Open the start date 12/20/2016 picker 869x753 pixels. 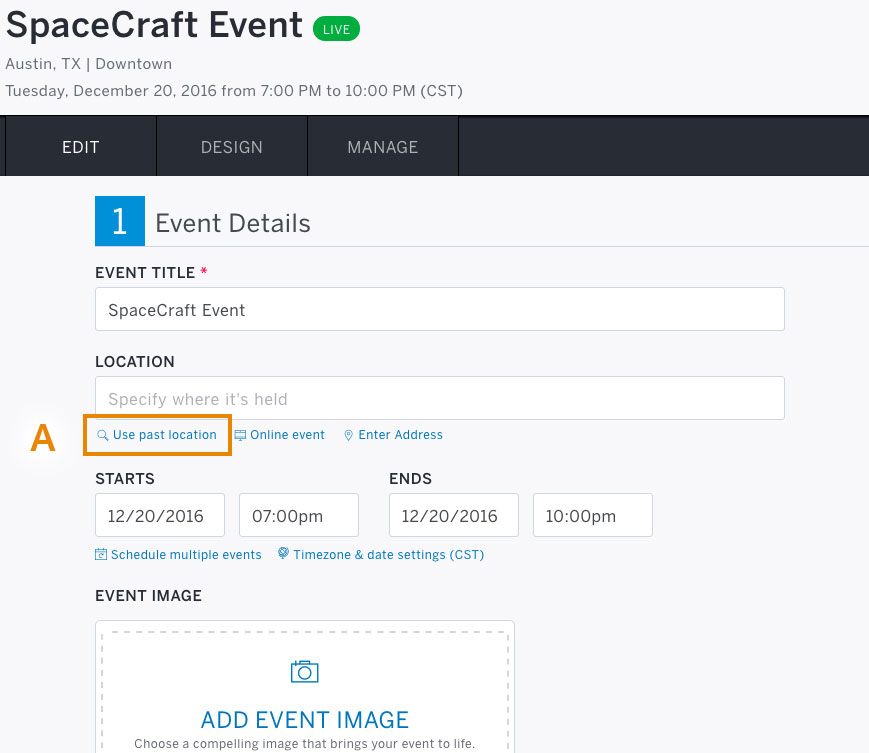[160, 515]
